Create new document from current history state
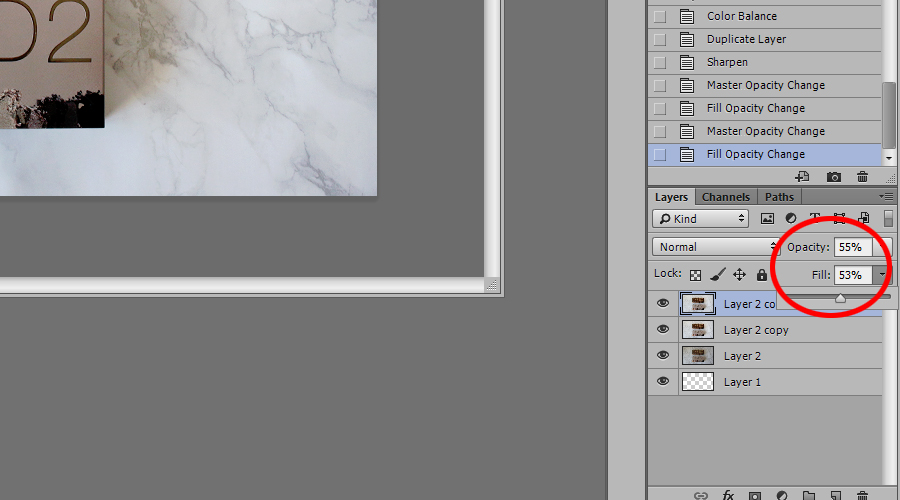Screen dimensions: 900x500 [x=802, y=177]
